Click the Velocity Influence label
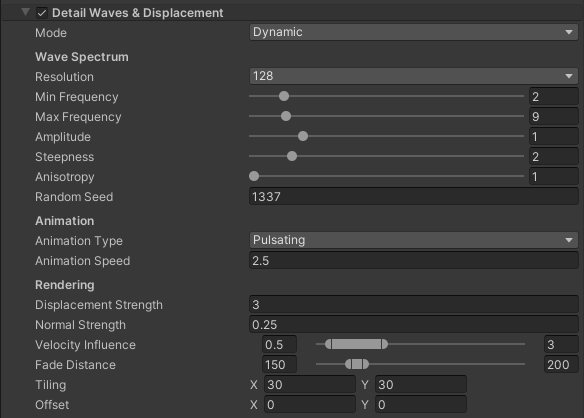 (85, 345)
